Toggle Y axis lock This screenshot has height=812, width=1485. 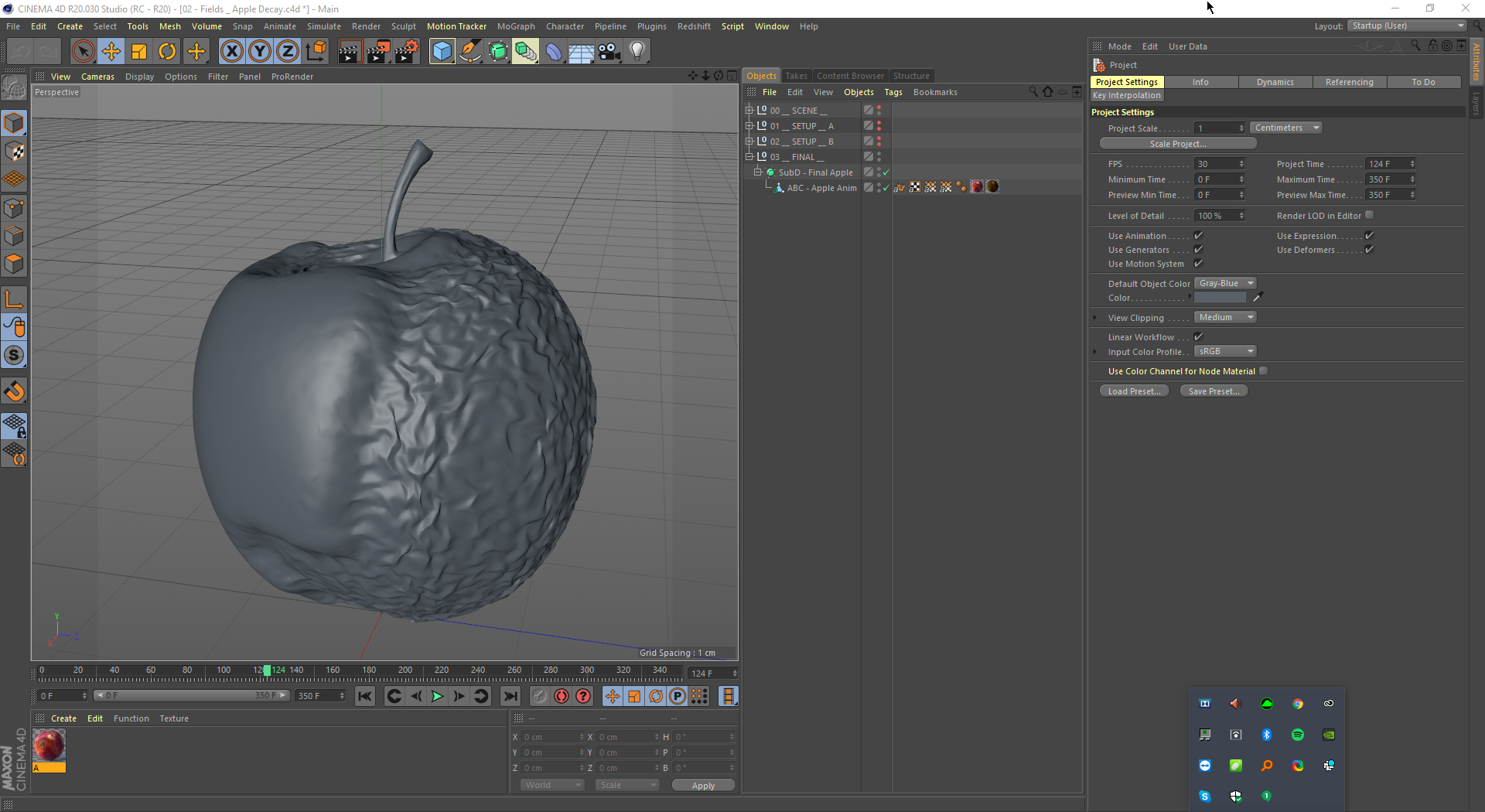[x=260, y=52]
